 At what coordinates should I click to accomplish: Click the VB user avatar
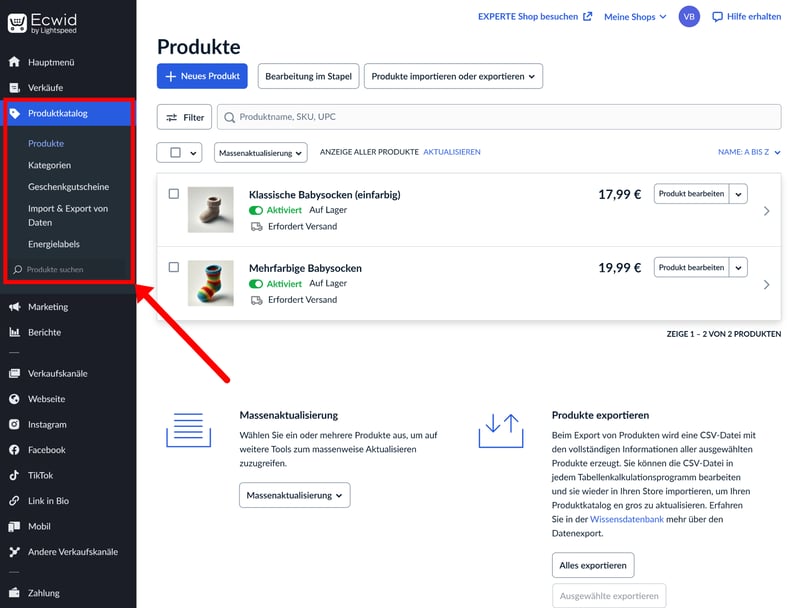coord(689,17)
